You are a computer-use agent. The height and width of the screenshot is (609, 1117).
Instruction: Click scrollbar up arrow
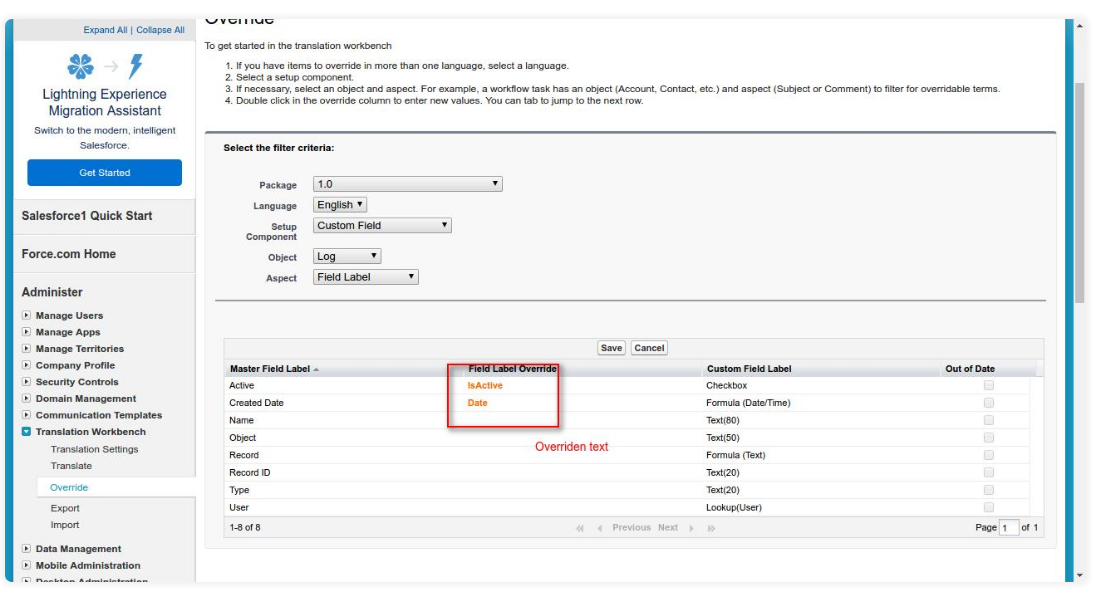[1080, 26]
